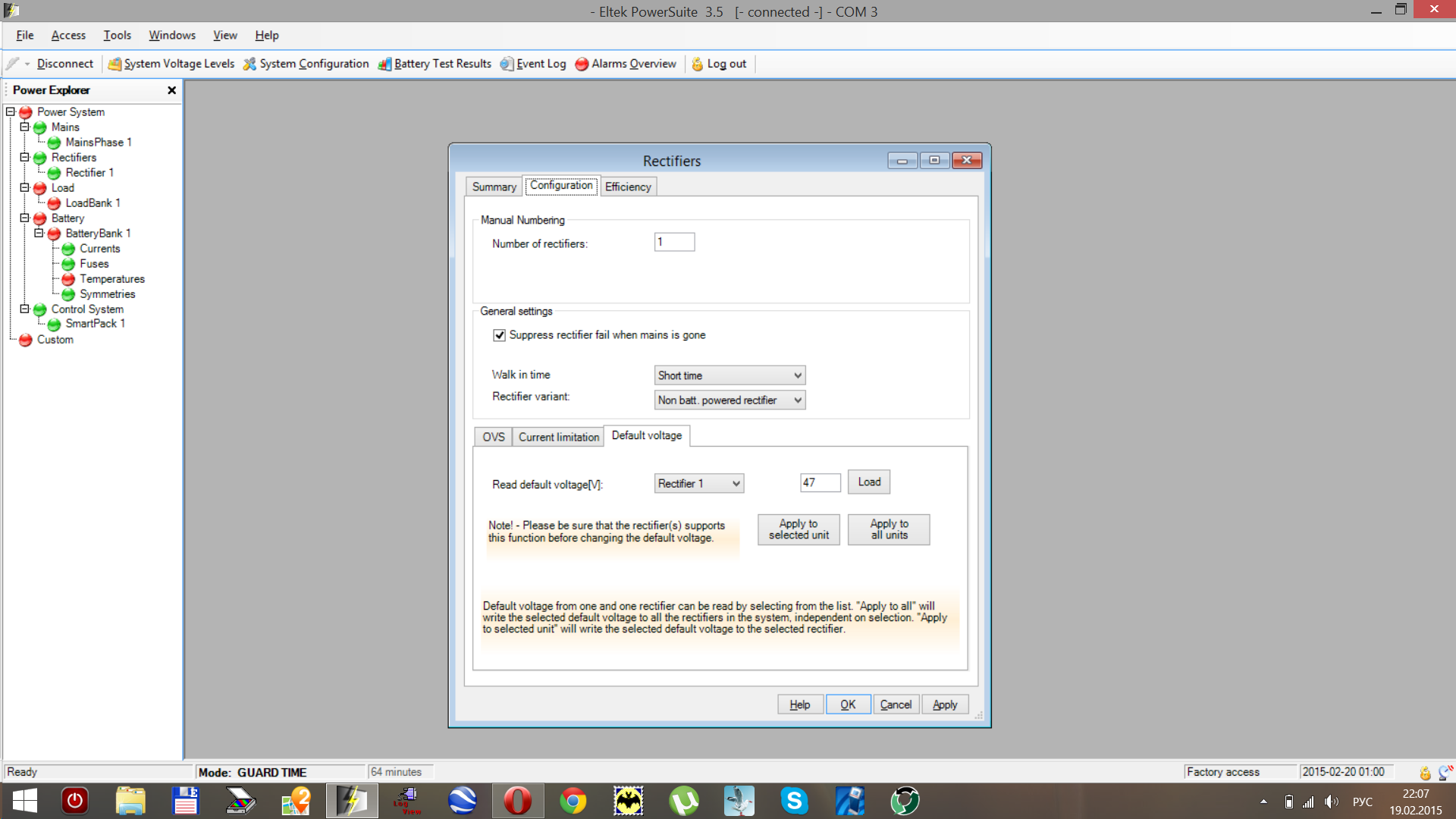The width and height of the screenshot is (1456, 819).
Task: Click the Cancel button
Action: pos(896,704)
